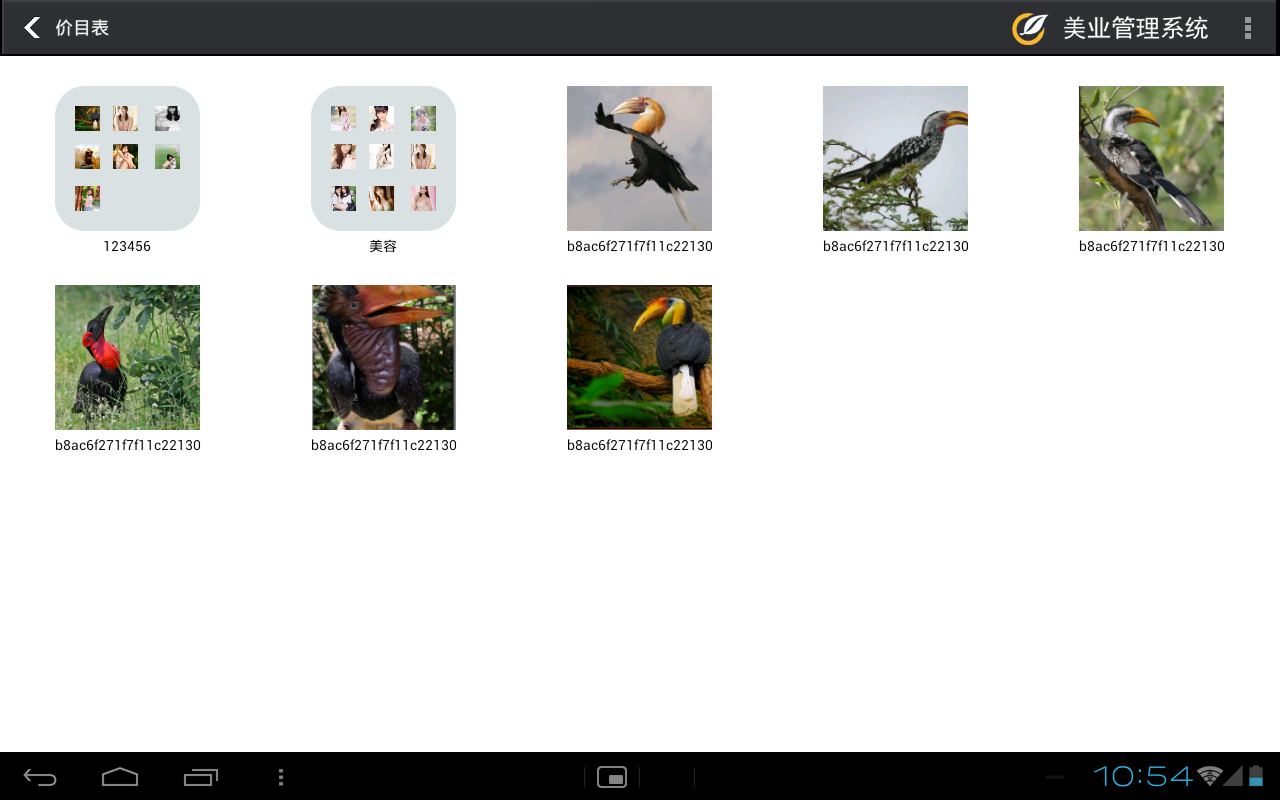Open the spotted hornbill on thorny branch photo
Image resolution: width=1280 pixels, height=800 pixels.
895,158
